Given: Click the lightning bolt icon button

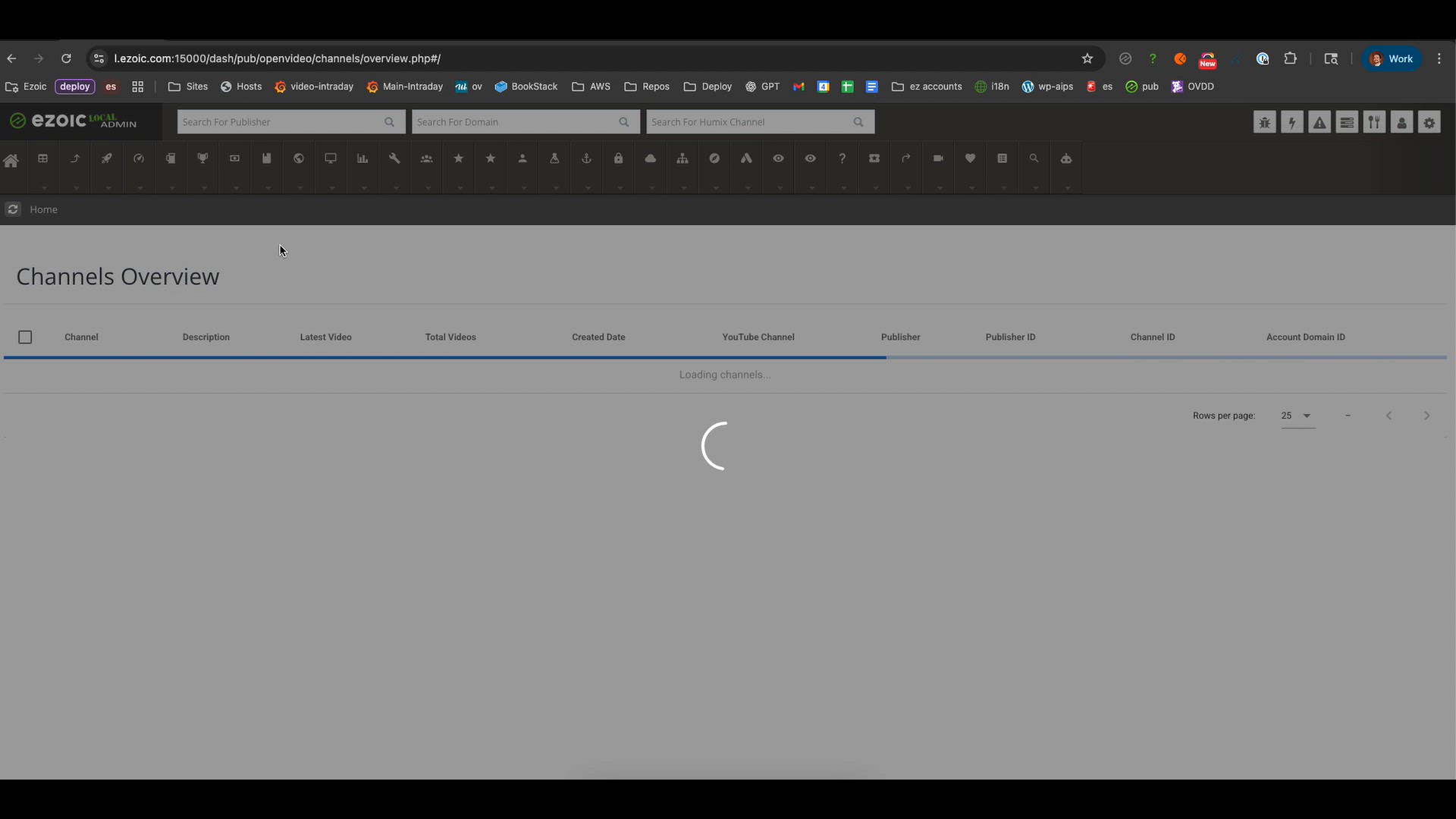Looking at the screenshot, I should 1291,122.
